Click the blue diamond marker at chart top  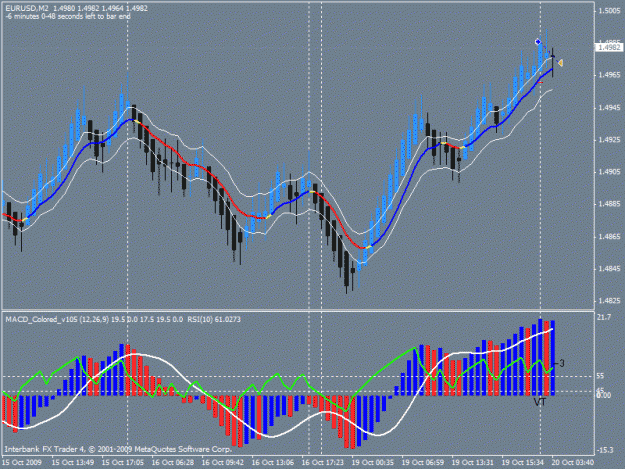pos(538,42)
